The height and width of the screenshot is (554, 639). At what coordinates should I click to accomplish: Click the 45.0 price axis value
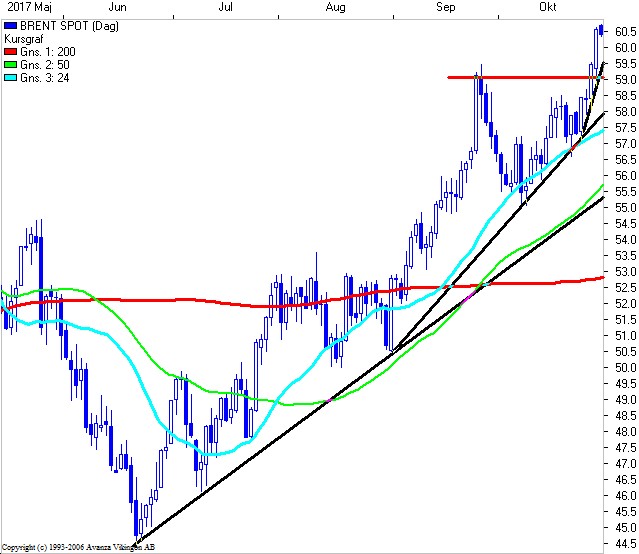[x=626, y=528]
